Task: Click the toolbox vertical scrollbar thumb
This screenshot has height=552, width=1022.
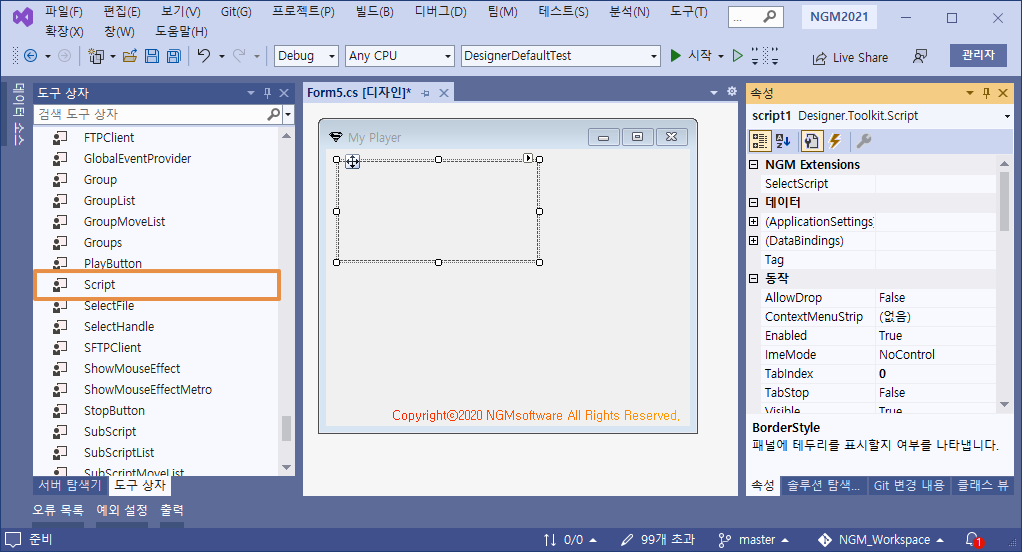Action: (x=286, y=428)
